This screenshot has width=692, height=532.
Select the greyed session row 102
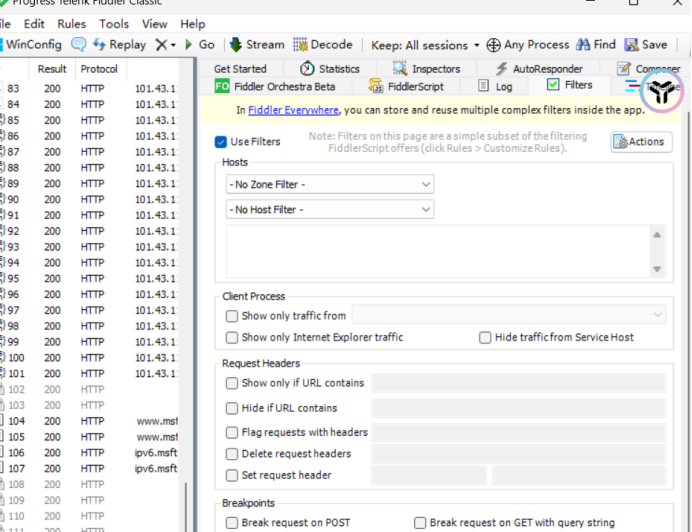pos(88,389)
